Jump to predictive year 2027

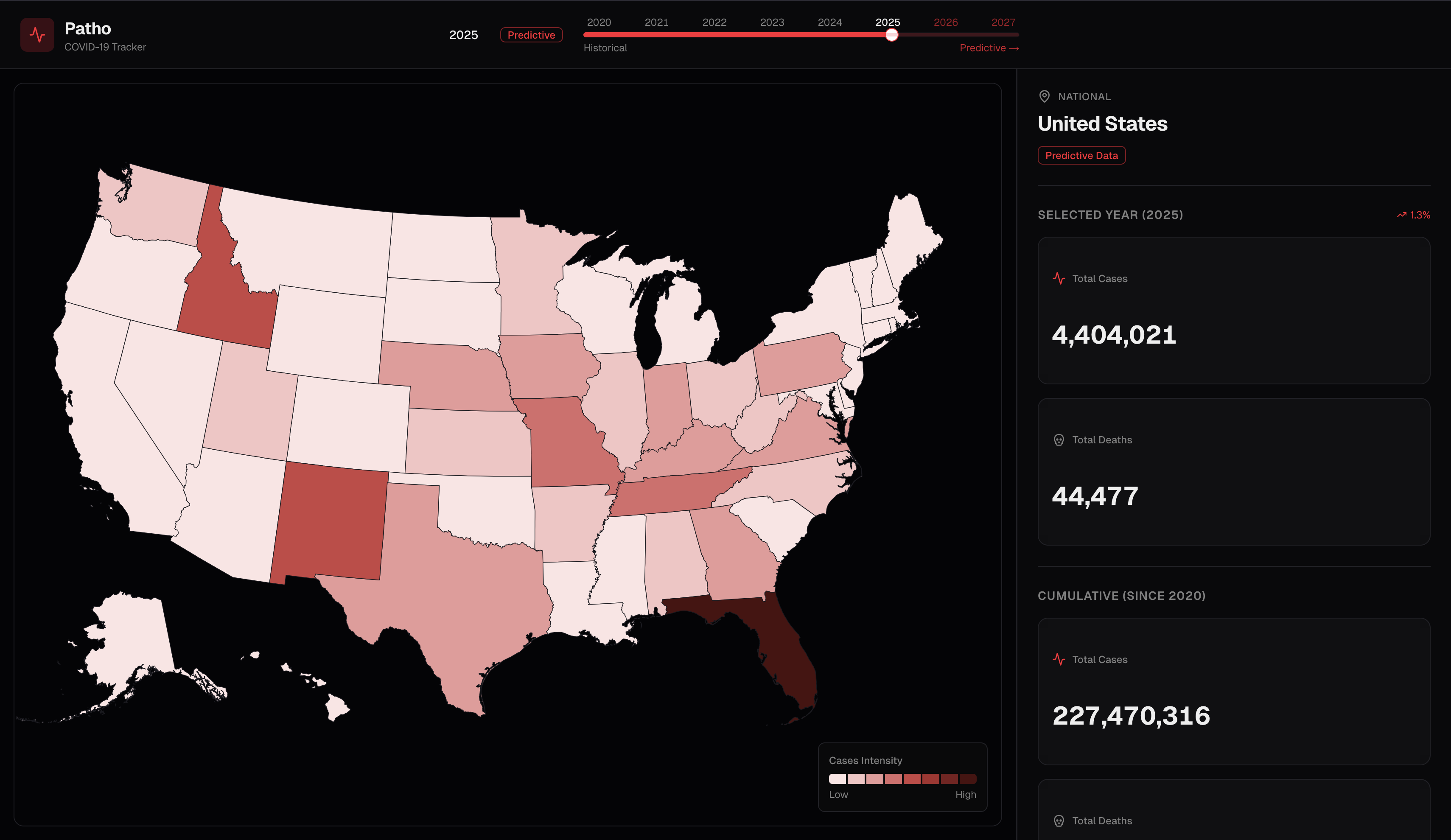(x=1003, y=22)
